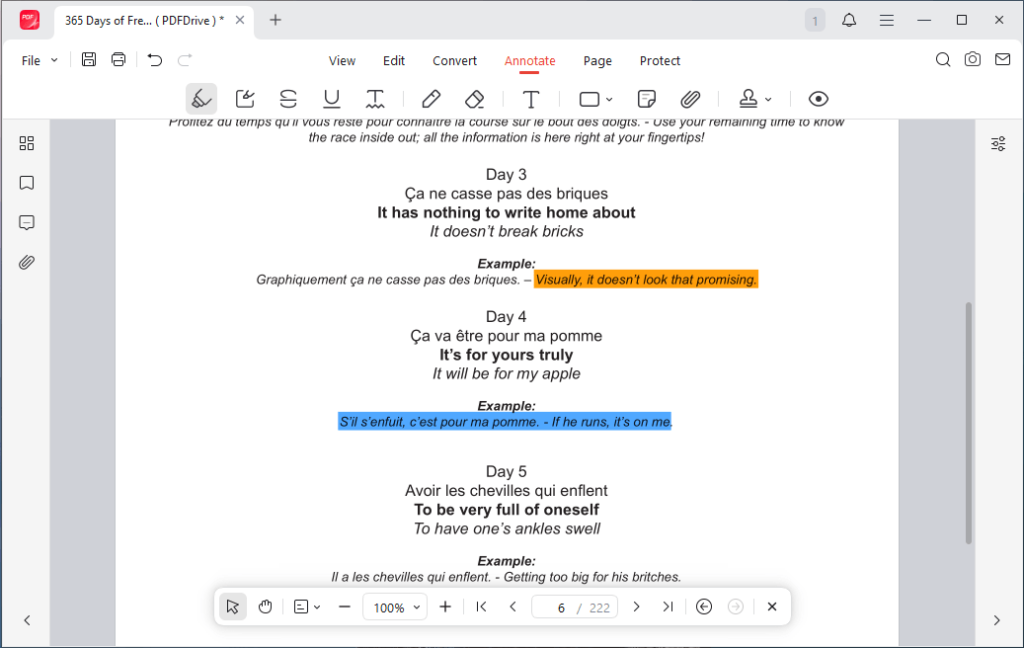Screen dimensions: 1024x648
Task: Go to the Protect tab
Action: click(x=660, y=61)
